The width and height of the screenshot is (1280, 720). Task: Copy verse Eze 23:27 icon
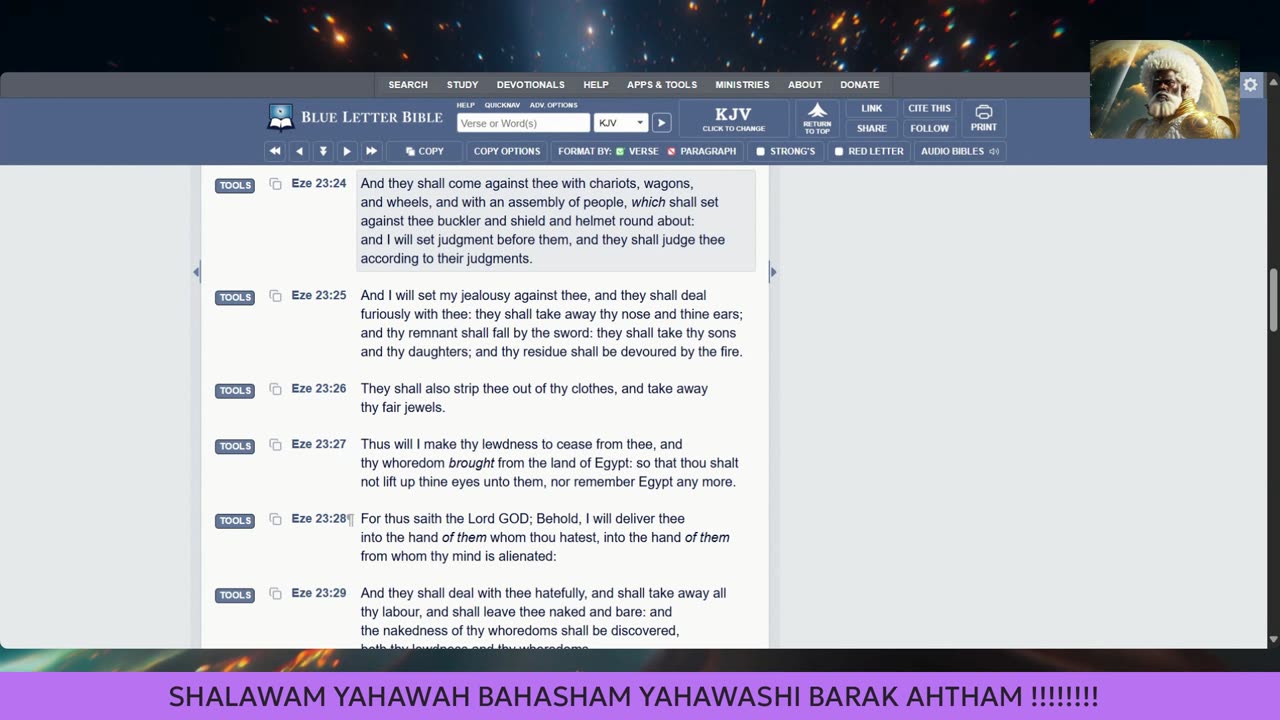pos(275,445)
